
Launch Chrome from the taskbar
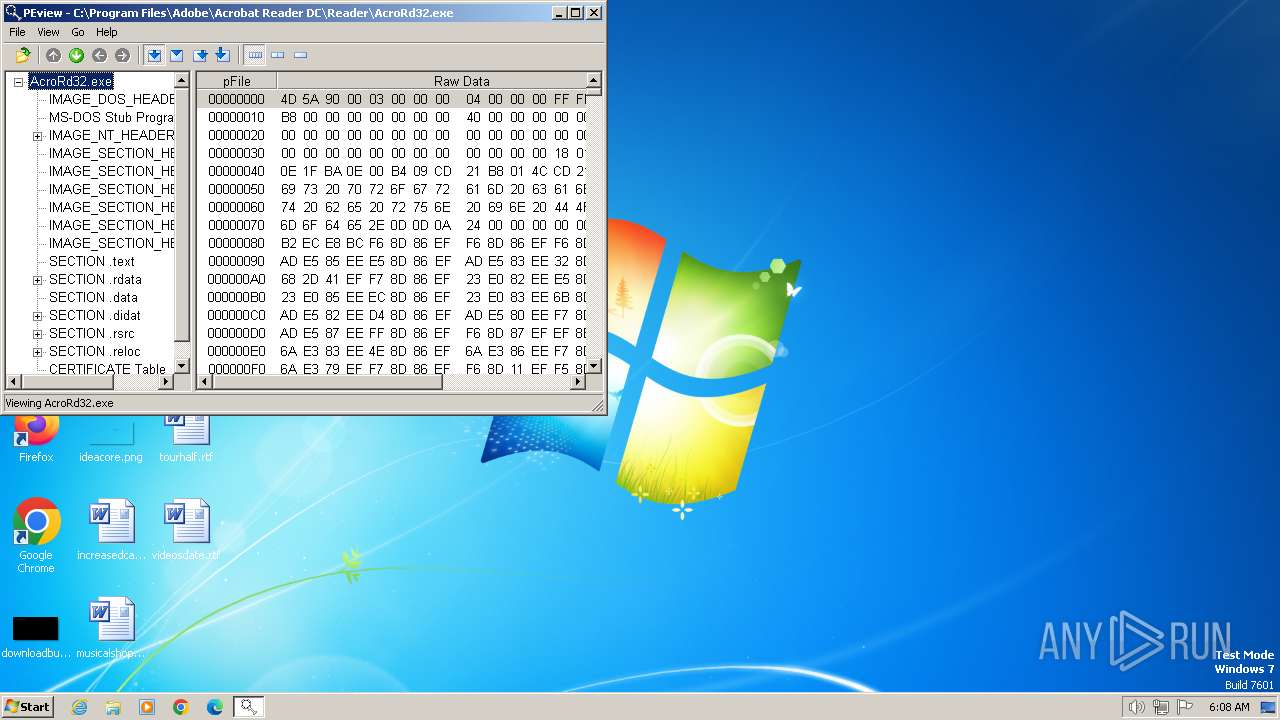click(x=181, y=707)
